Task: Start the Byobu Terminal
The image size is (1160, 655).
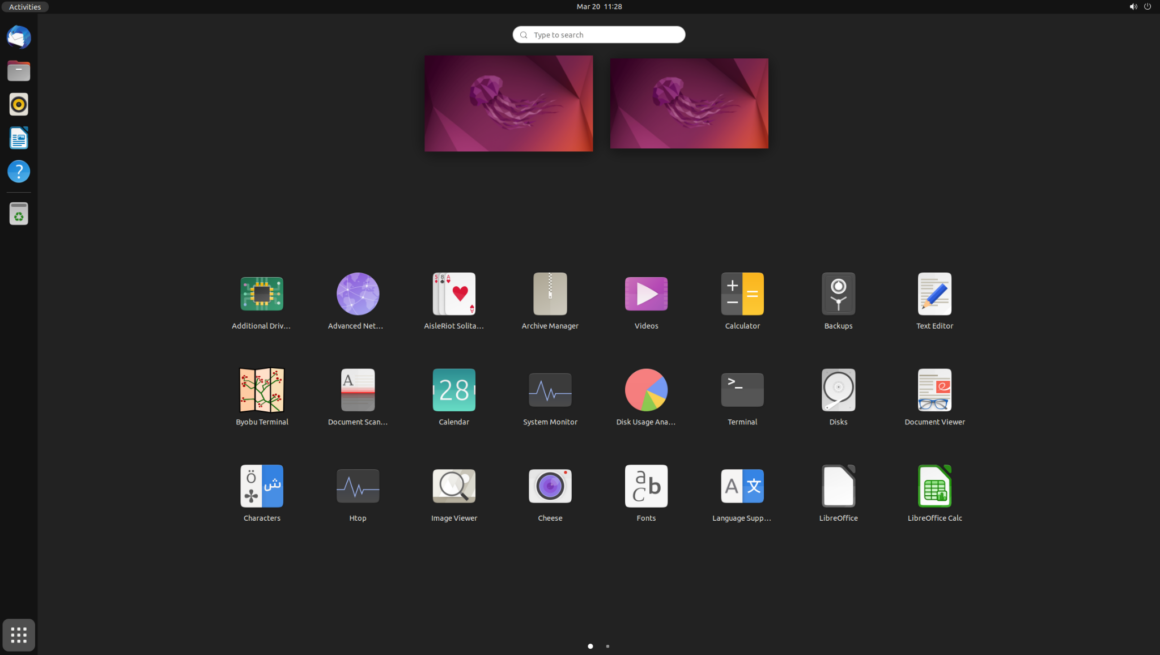Action: point(261,390)
